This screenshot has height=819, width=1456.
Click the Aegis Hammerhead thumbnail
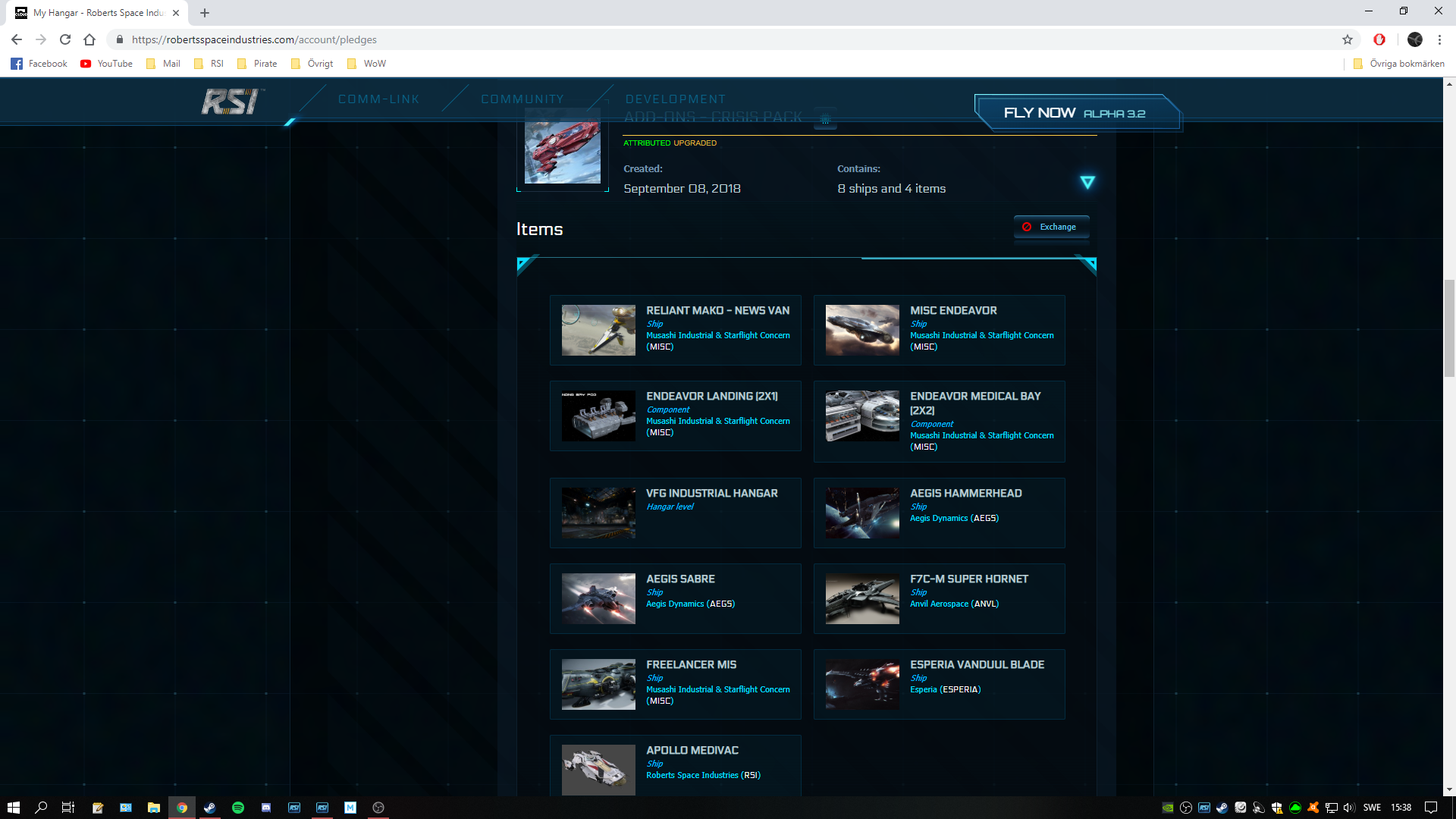tap(862, 513)
